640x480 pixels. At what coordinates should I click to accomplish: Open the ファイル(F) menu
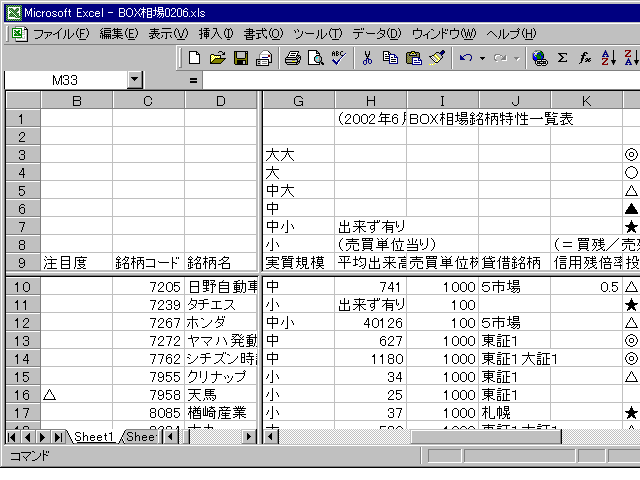[x=61, y=34]
